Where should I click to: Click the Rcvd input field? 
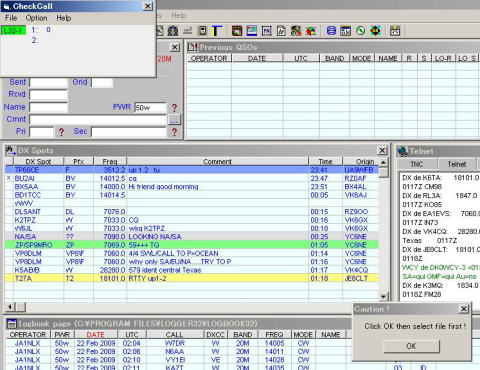tap(49, 95)
